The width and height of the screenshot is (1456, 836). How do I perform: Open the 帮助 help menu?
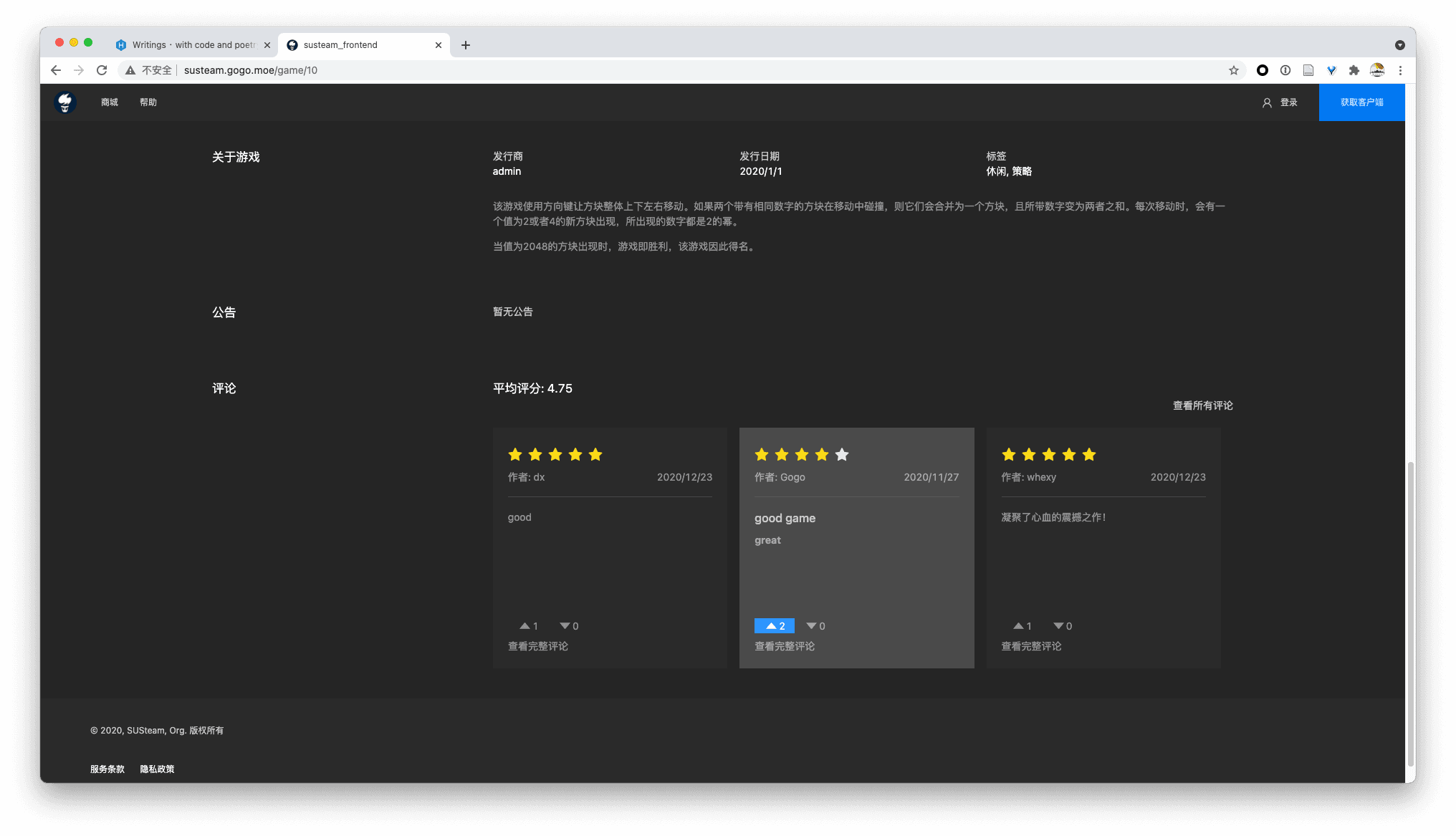(x=148, y=102)
